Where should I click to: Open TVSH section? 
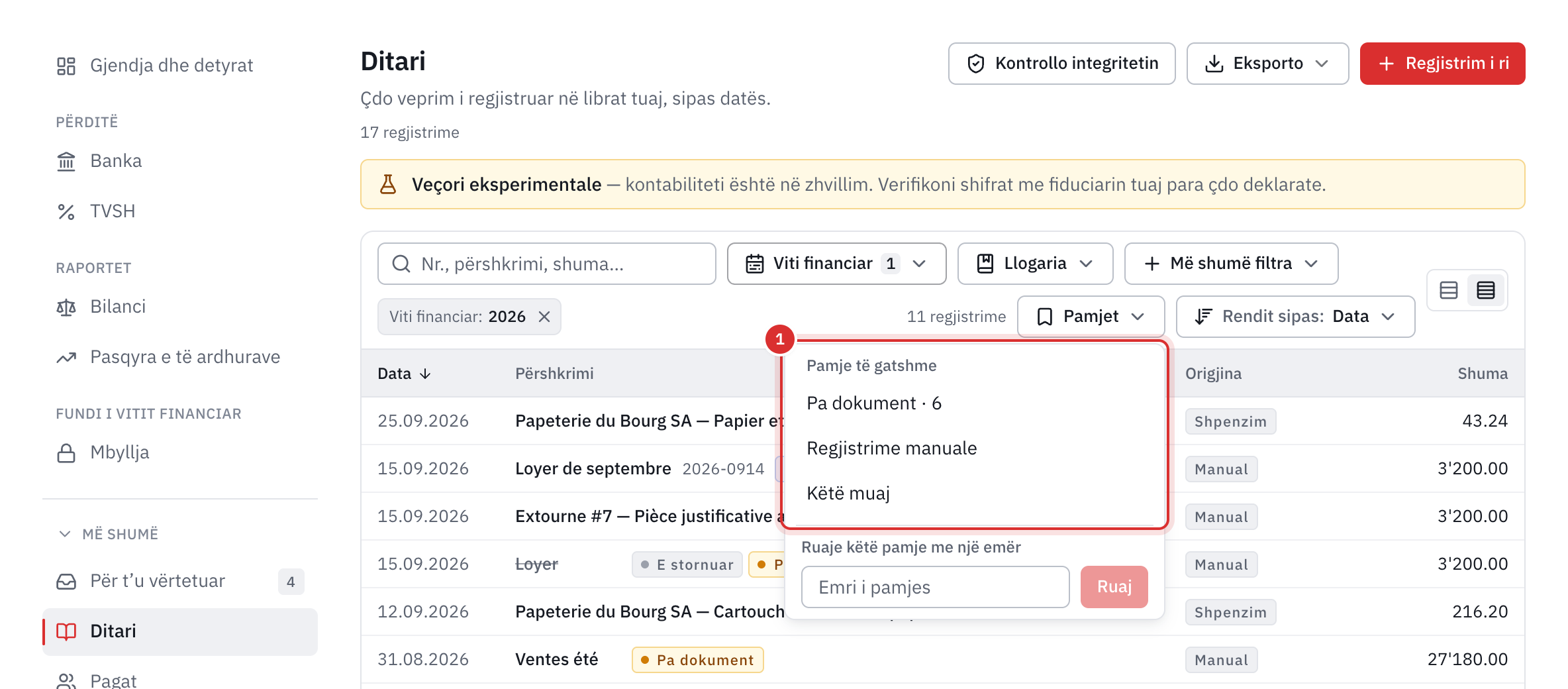click(x=180, y=211)
